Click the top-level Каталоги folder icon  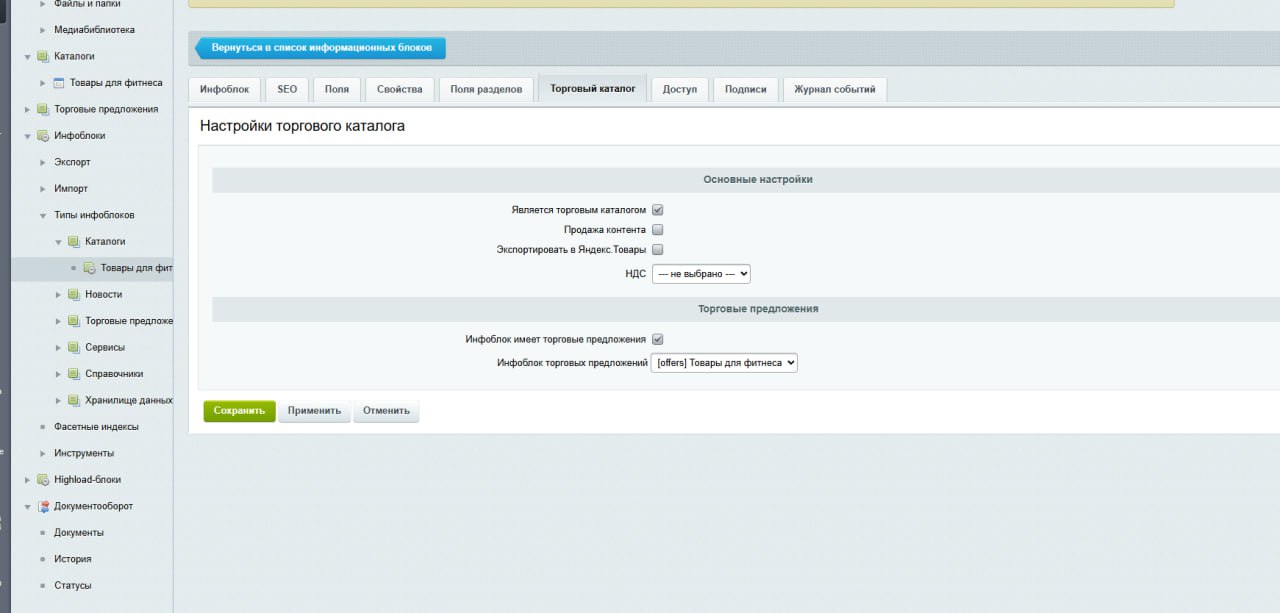click(42, 56)
